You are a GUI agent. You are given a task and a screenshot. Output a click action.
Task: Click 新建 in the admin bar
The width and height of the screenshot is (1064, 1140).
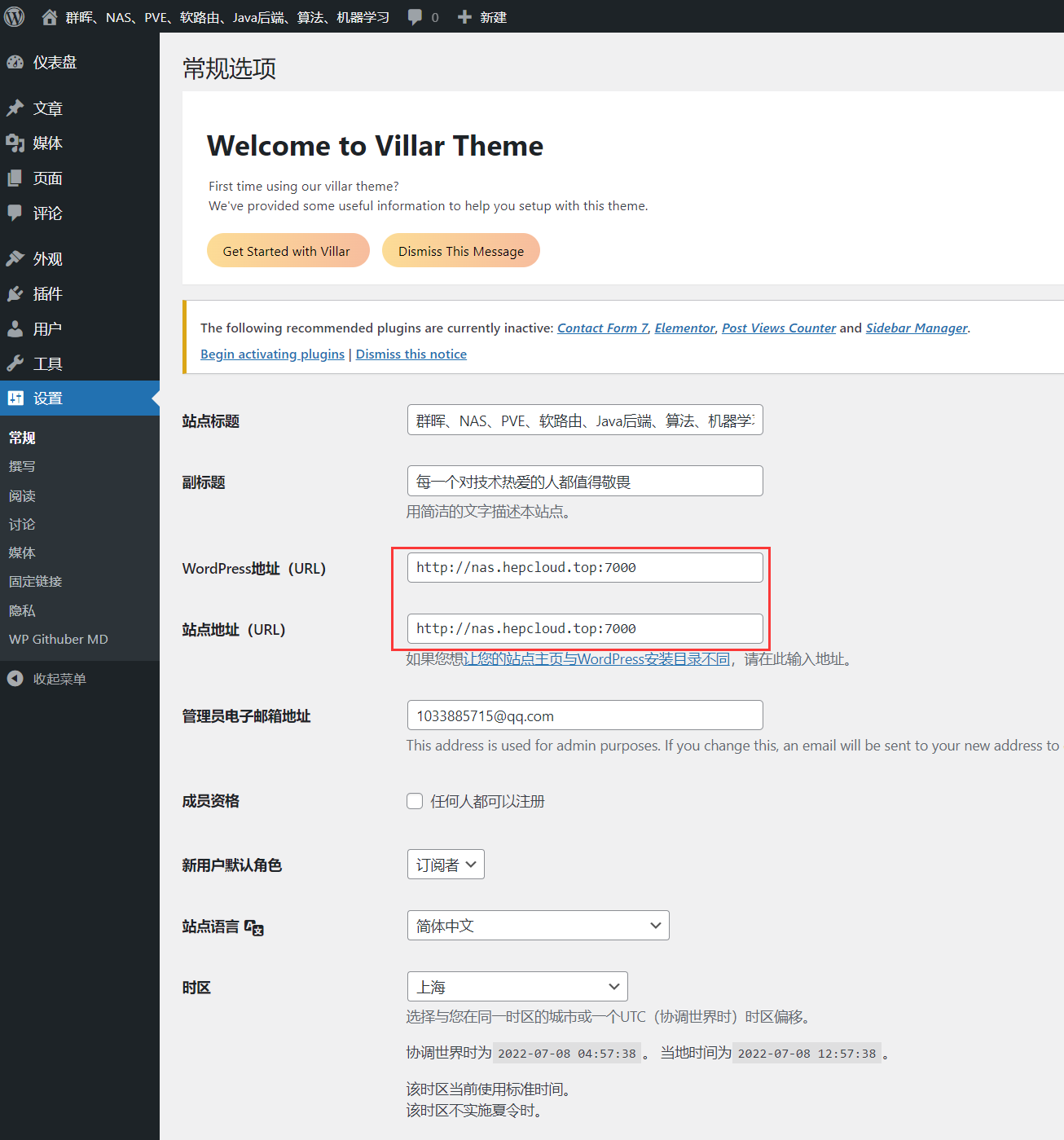tap(494, 17)
